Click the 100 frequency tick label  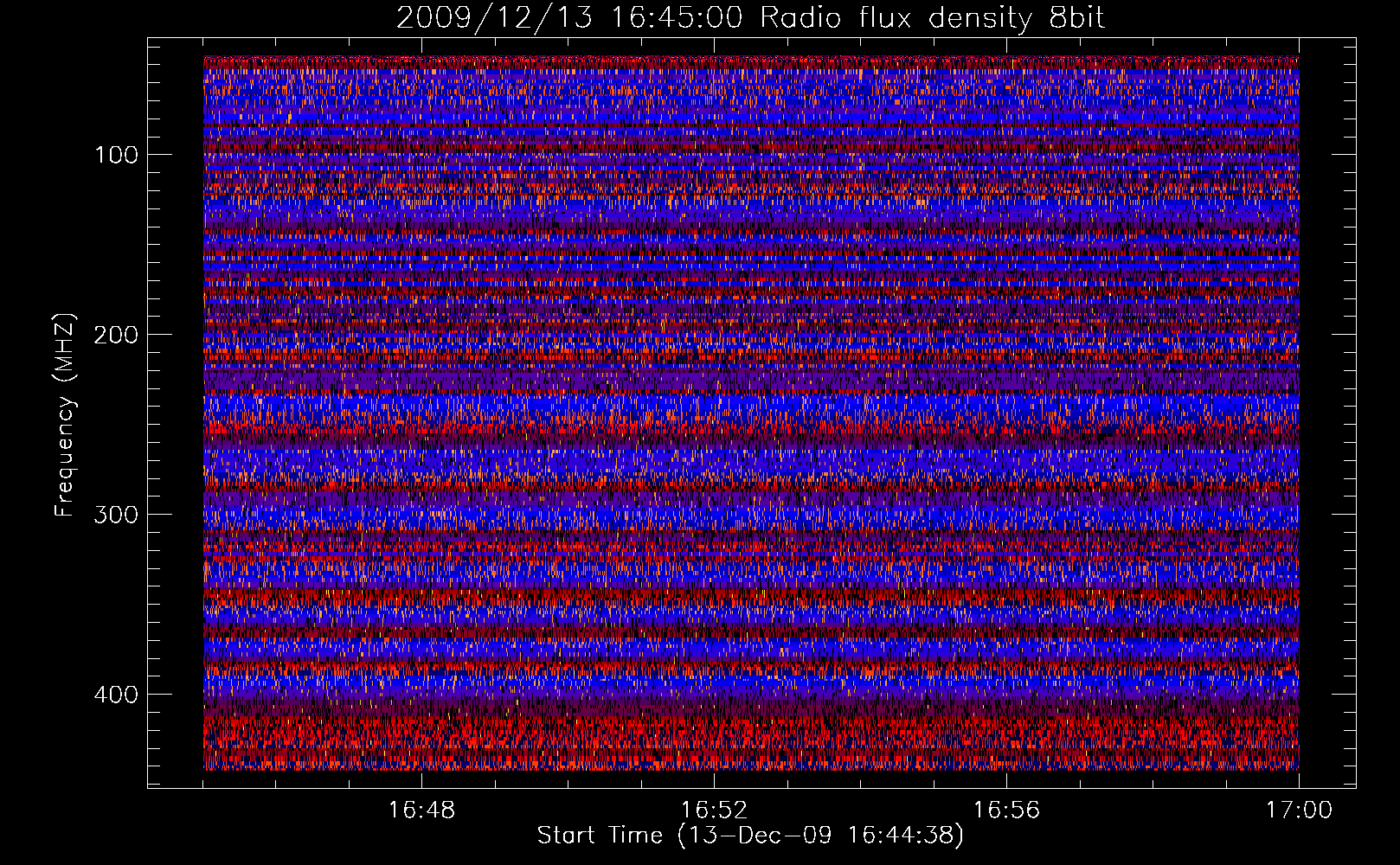(x=117, y=155)
